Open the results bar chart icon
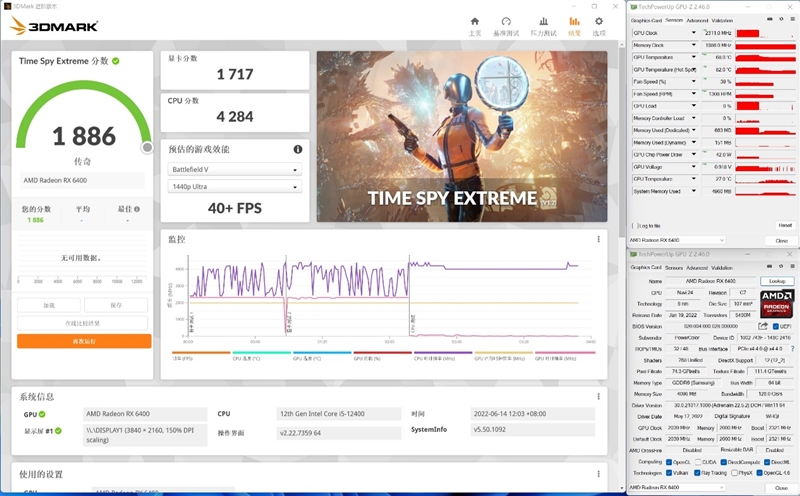This screenshot has width=800, height=496. click(x=574, y=21)
